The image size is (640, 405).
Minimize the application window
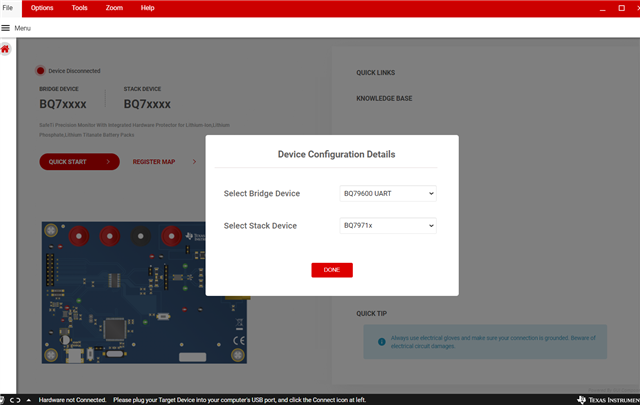602,8
